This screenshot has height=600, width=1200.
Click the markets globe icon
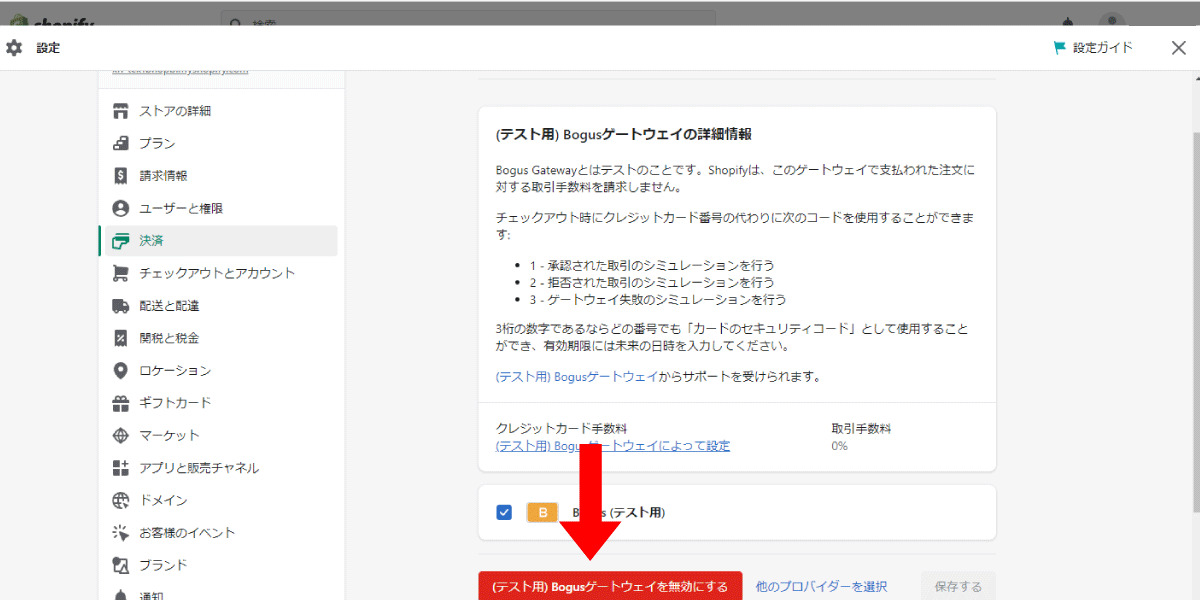(121, 435)
